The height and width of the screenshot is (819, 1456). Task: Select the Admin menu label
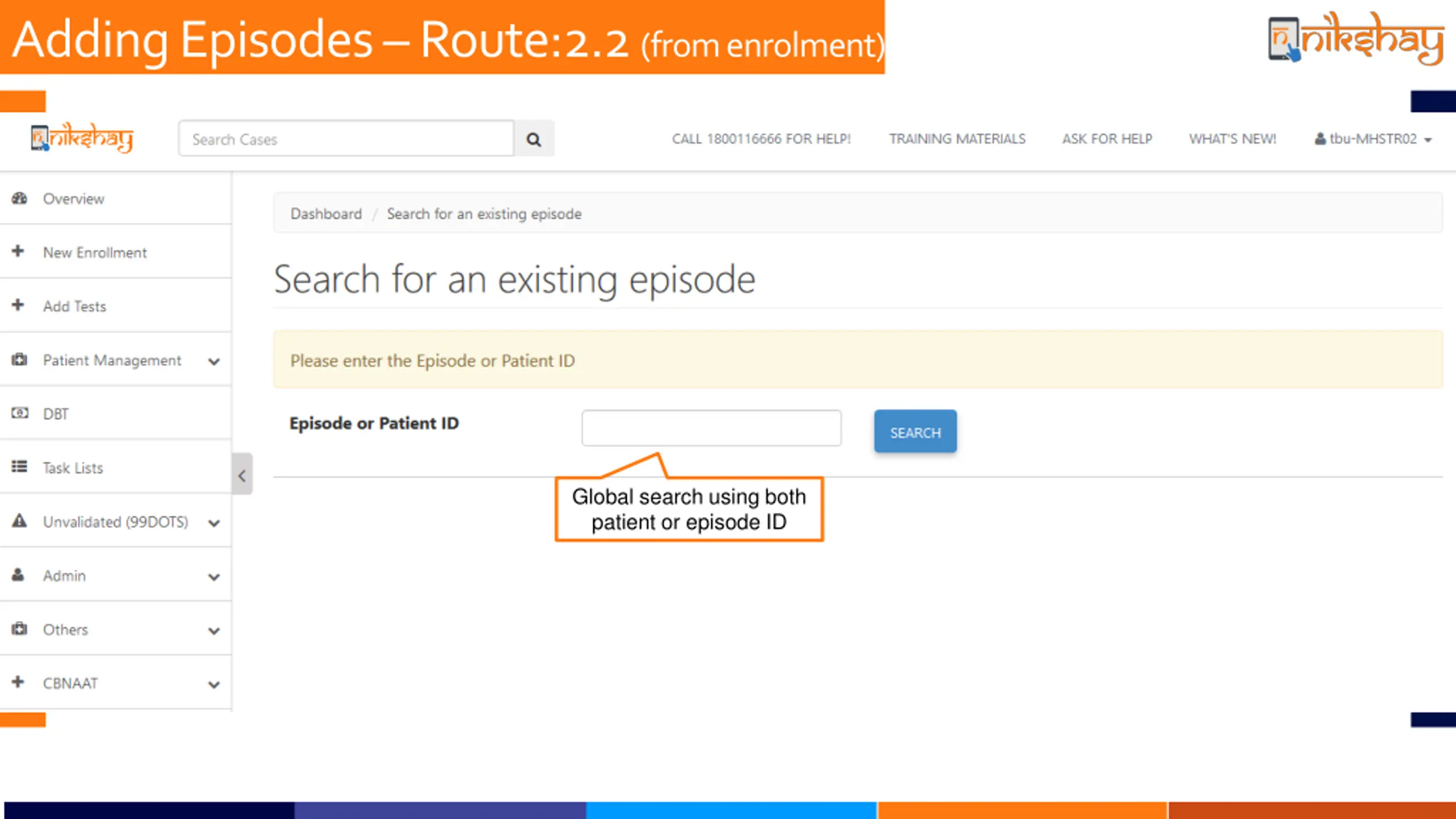click(x=64, y=576)
